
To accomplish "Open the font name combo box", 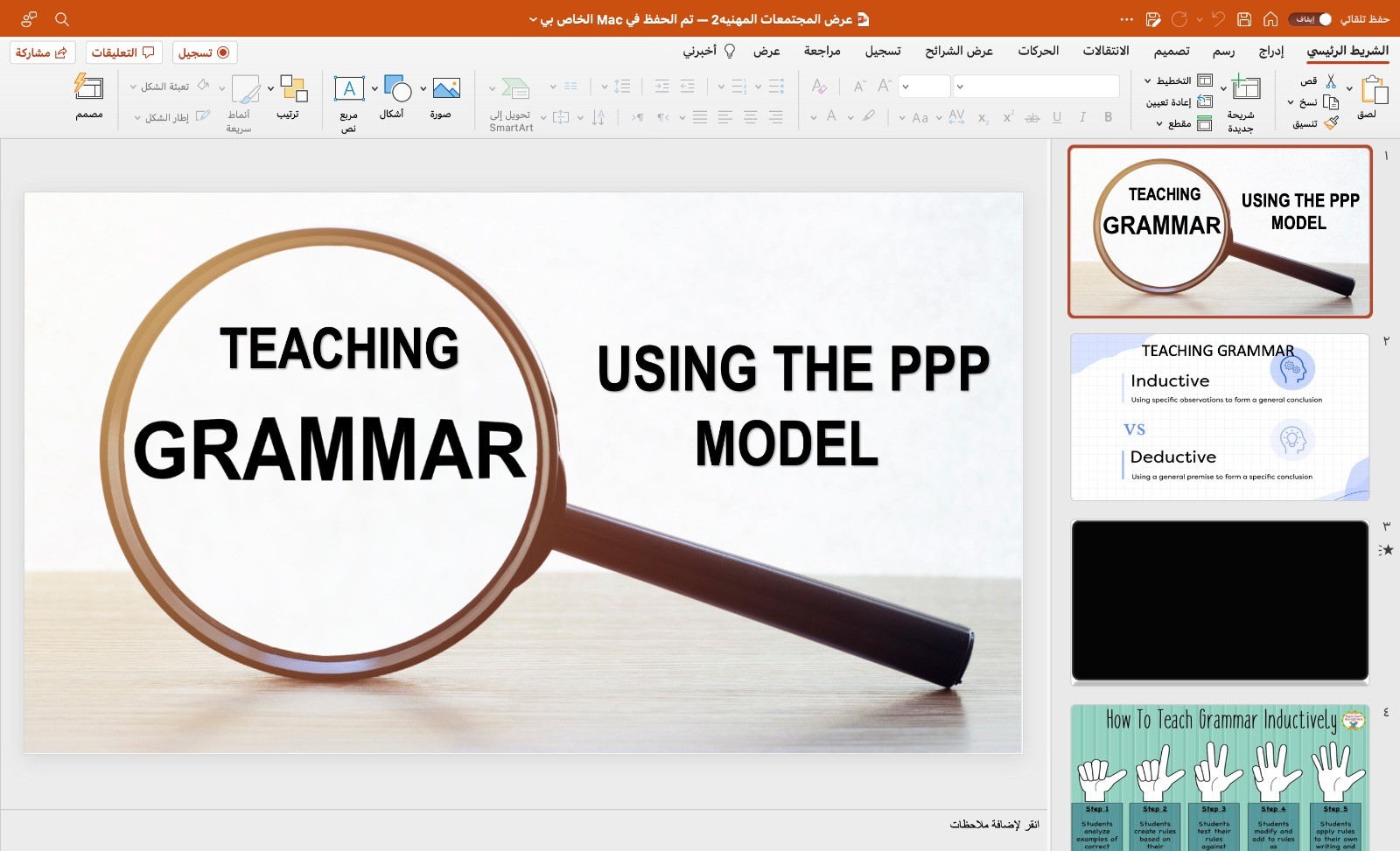I will (1036, 86).
